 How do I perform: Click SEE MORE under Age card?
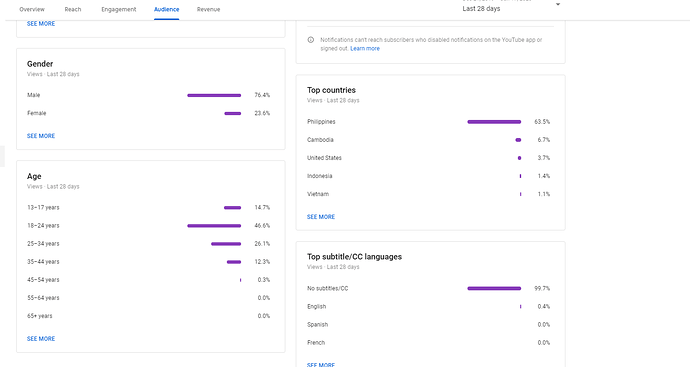tap(41, 339)
